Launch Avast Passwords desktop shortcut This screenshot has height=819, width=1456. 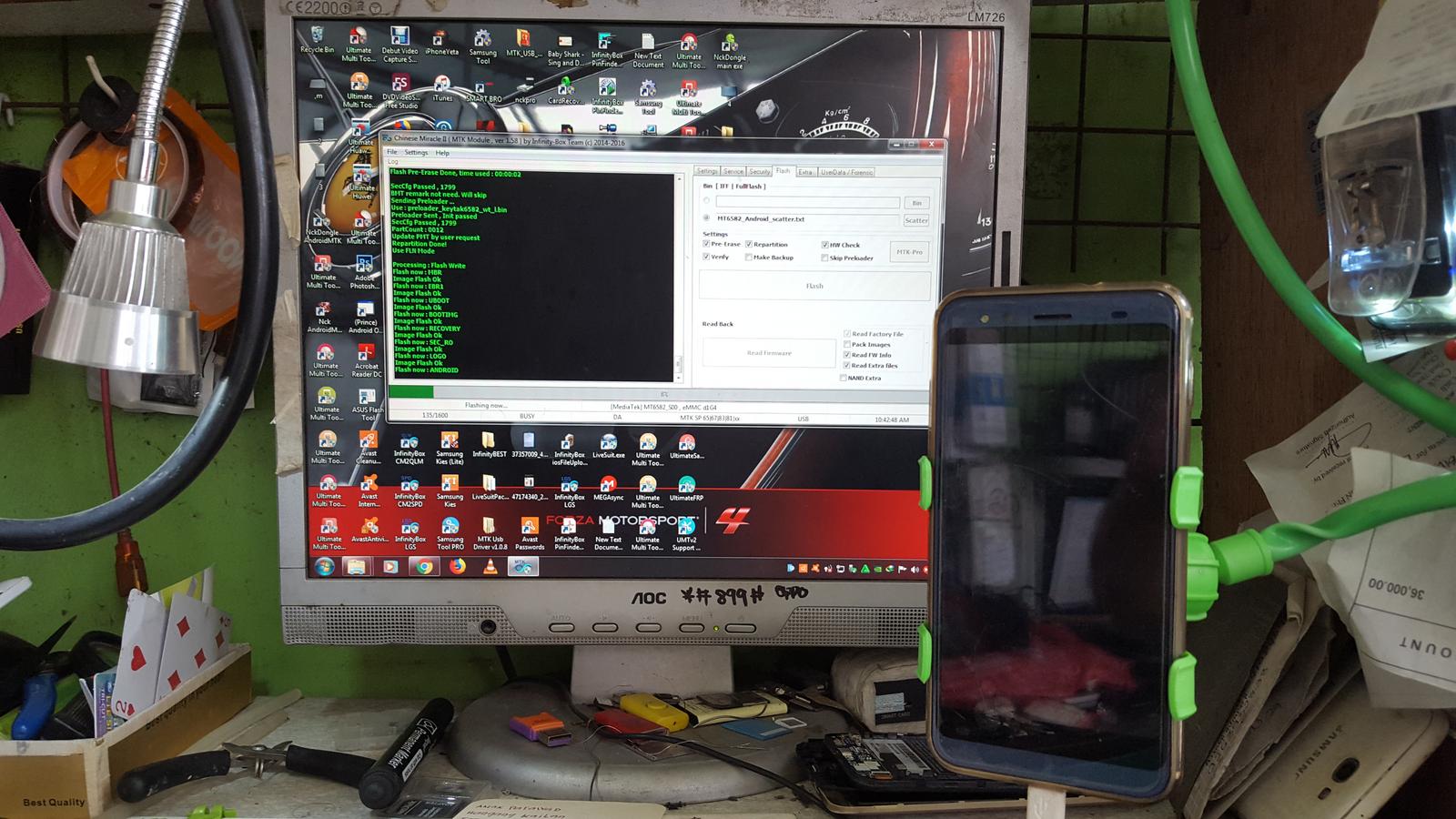530,535
